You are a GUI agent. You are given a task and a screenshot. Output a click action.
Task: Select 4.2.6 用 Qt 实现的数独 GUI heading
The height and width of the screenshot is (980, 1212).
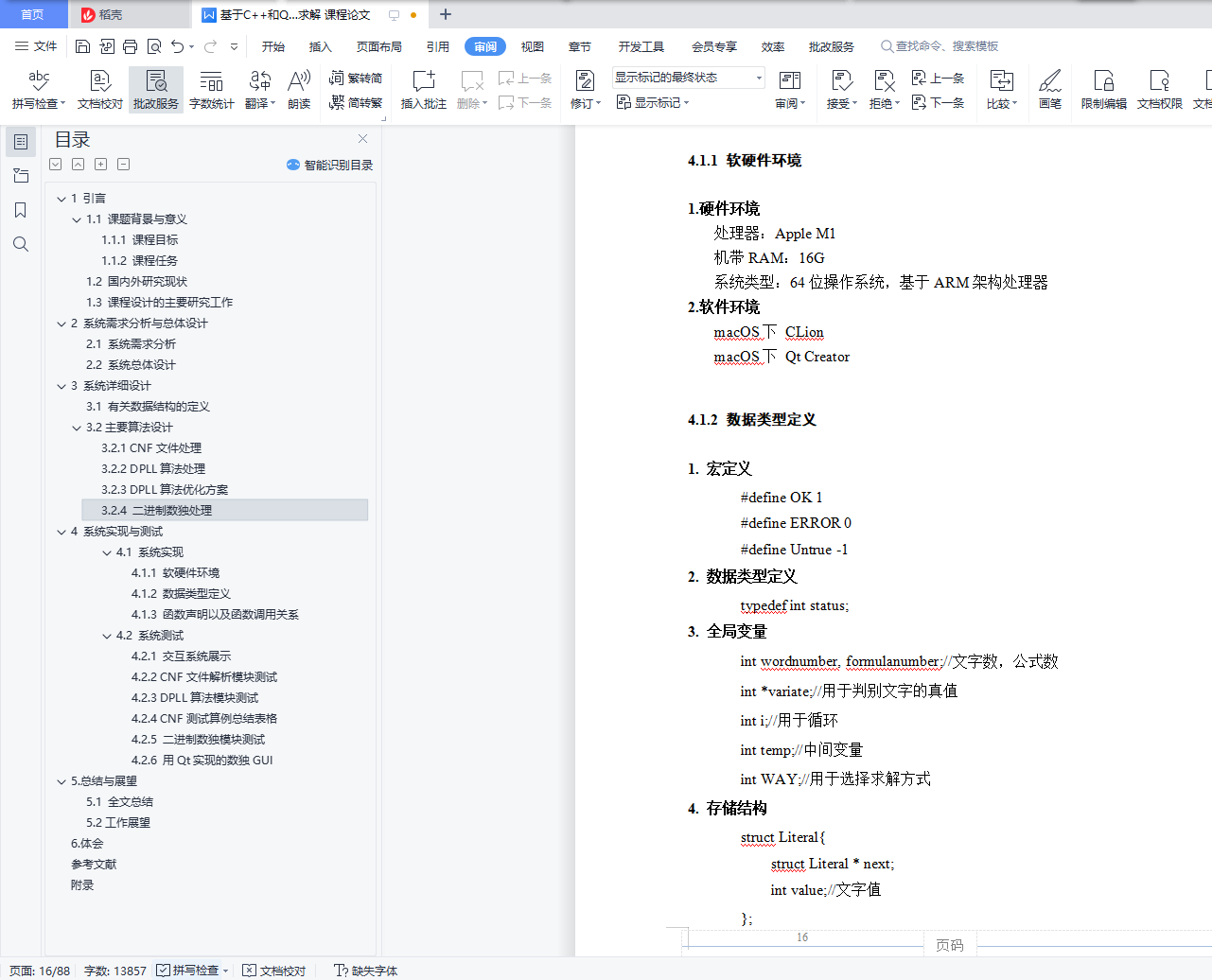point(202,761)
